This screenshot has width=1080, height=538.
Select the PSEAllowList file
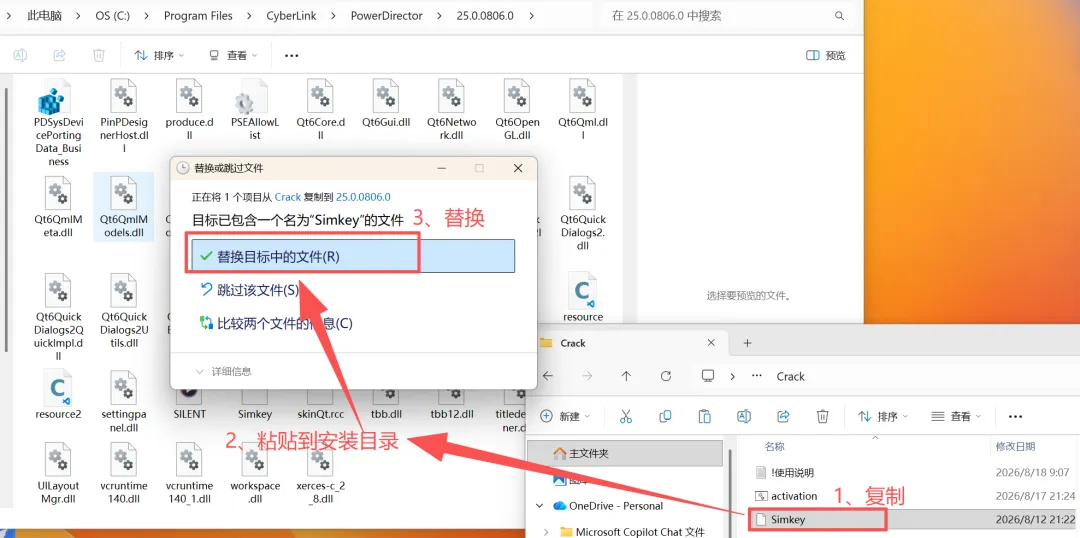pos(254,109)
